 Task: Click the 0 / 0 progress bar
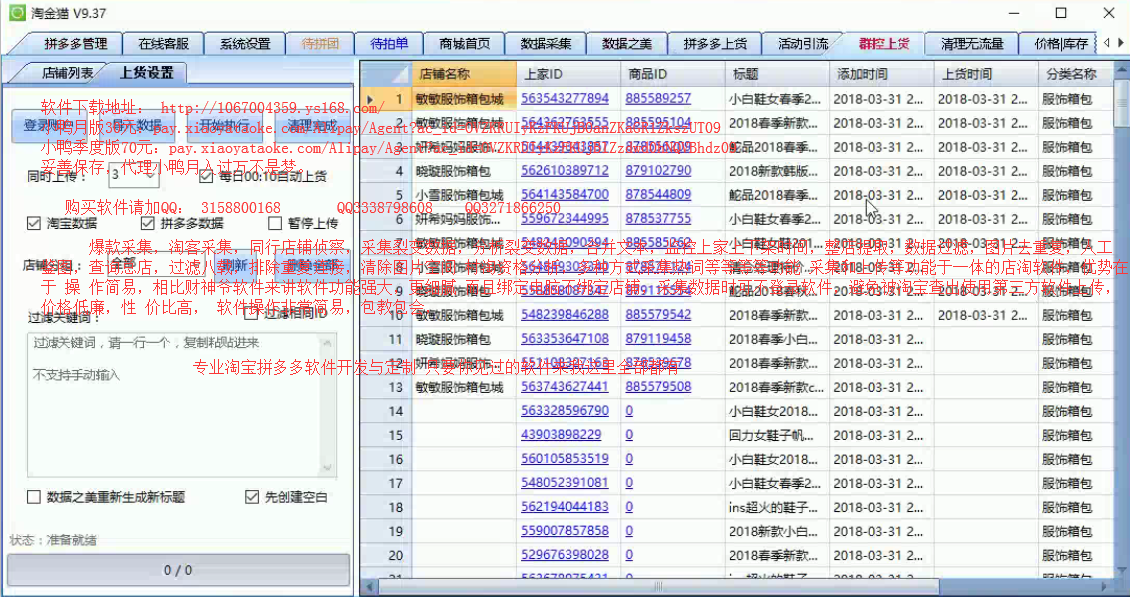click(x=178, y=570)
